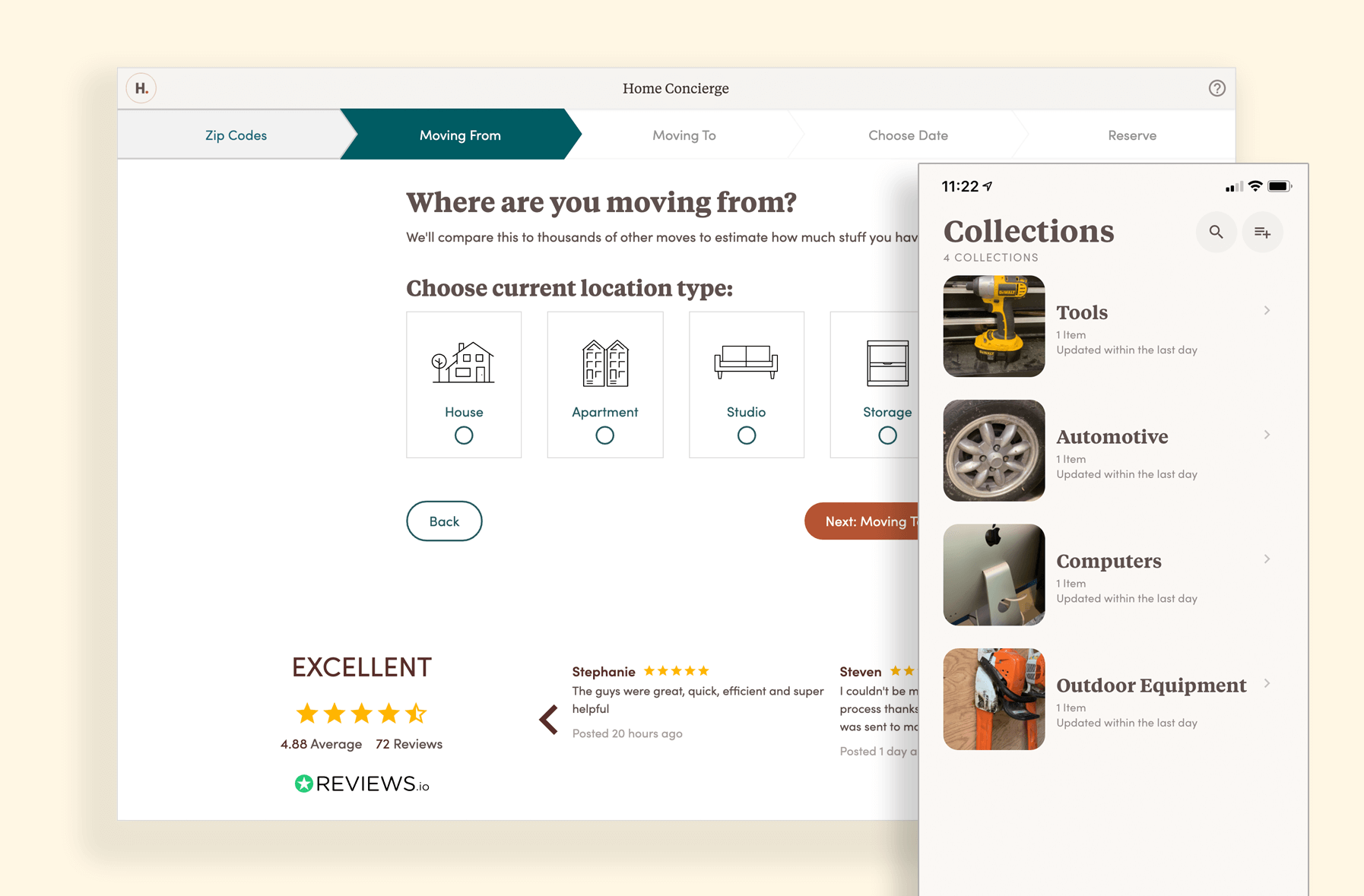Click the EXCELLENT rating heading
The height and width of the screenshot is (896, 1364).
click(362, 666)
